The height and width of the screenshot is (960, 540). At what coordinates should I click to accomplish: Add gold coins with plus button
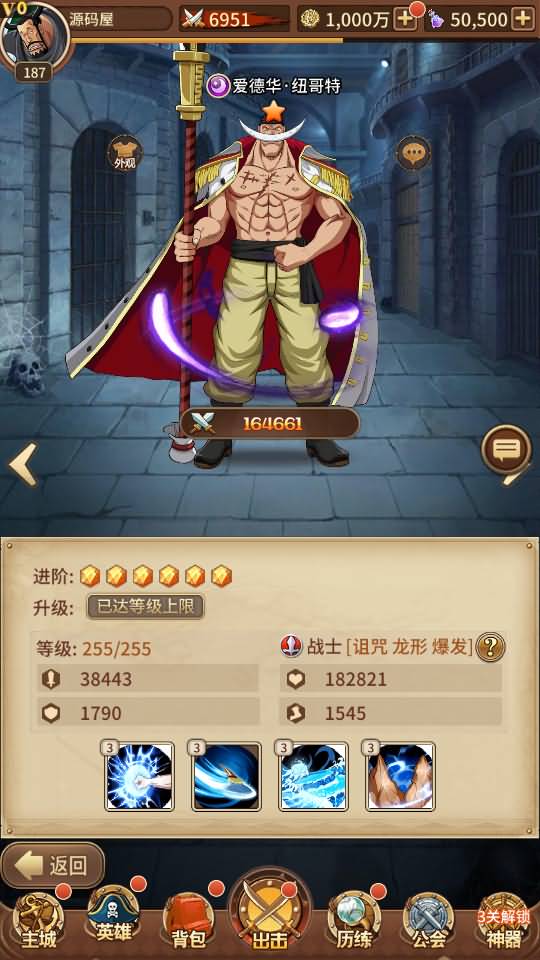405,19
